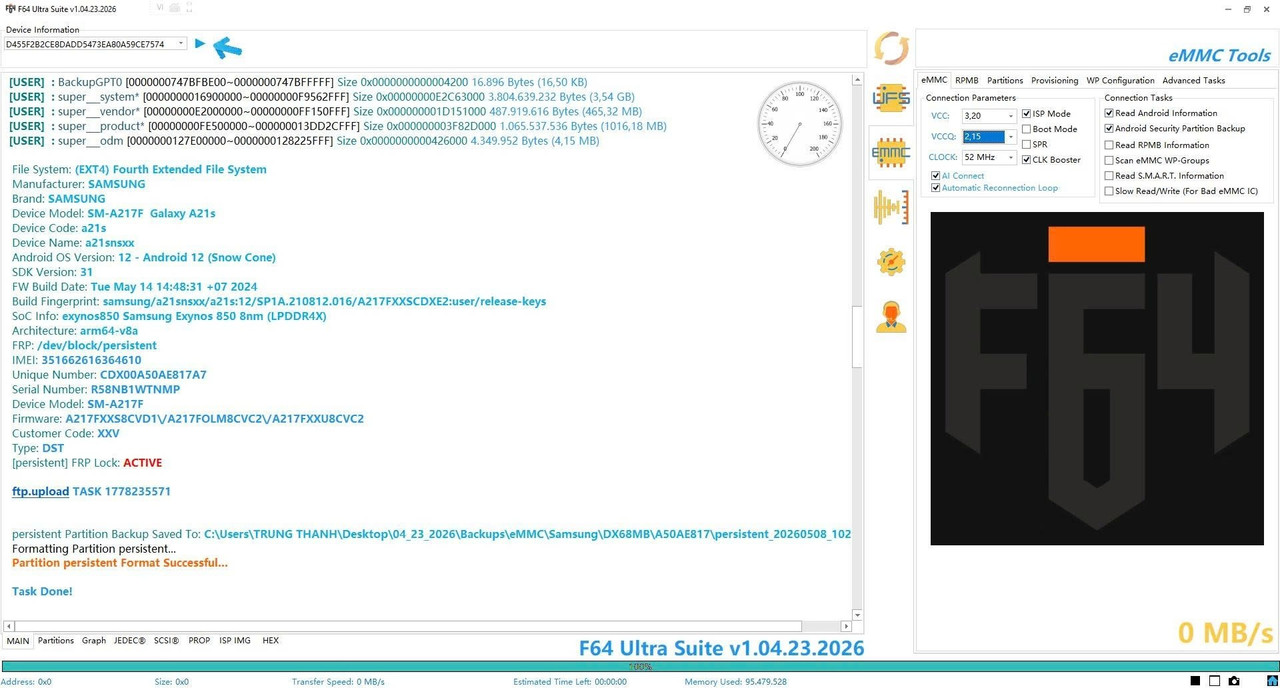Click the Transfer Speed status entry
The height and width of the screenshot is (688, 1280).
[x=338, y=682]
